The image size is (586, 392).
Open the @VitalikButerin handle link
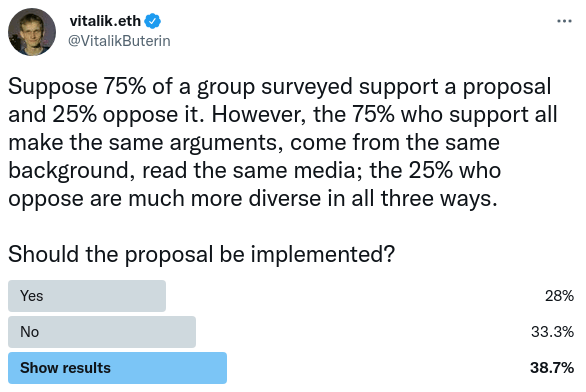[x=119, y=41]
